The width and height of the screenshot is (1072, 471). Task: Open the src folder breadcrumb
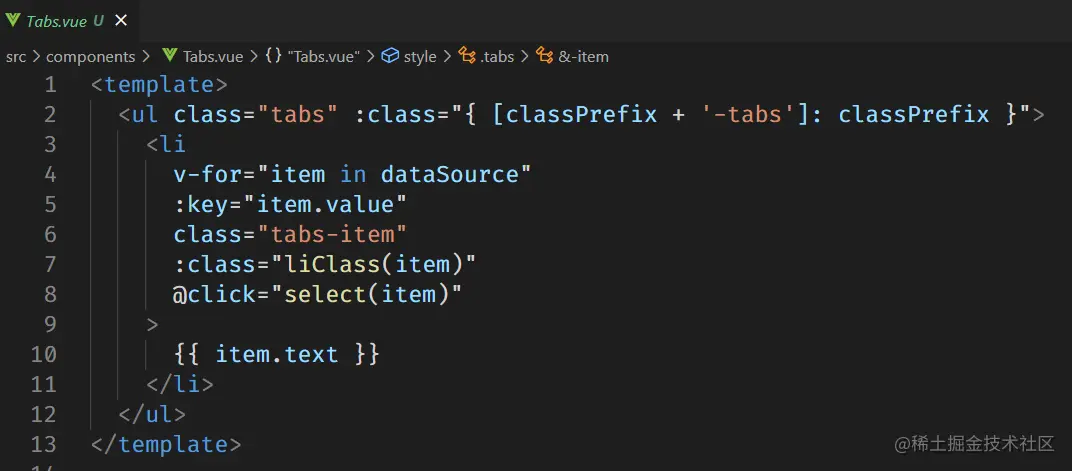pyautogui.click(x=16, y=56)
